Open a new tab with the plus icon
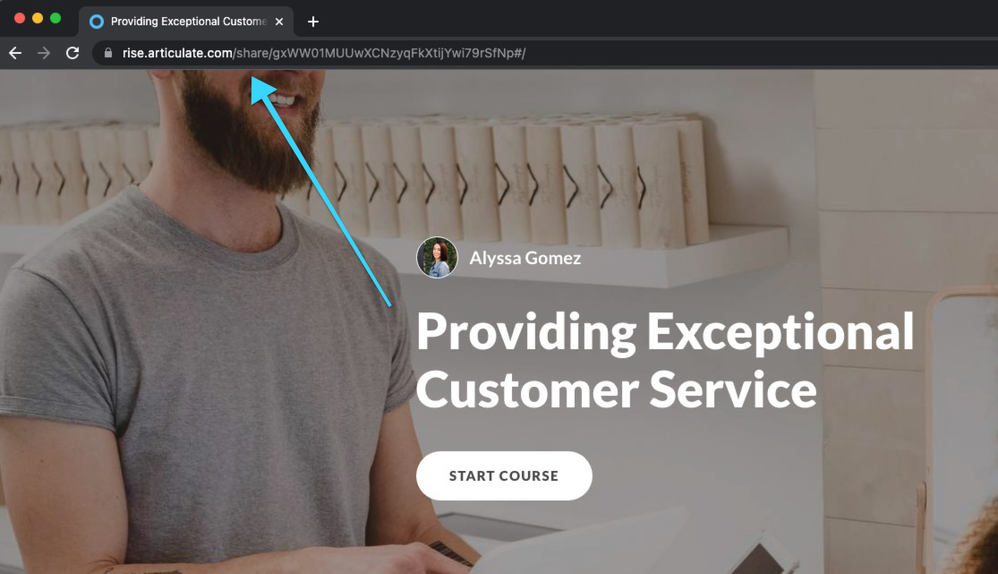This screenshot has height=574, width=998. 313,22
